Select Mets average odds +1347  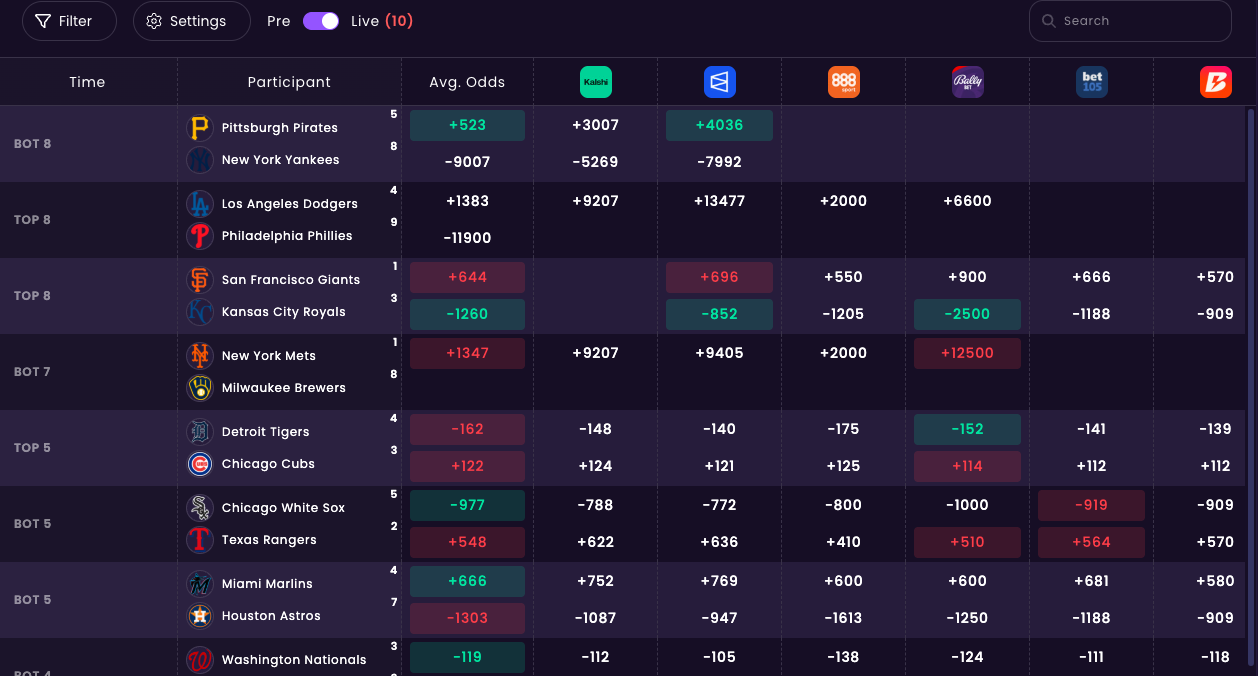click(467, 353)
